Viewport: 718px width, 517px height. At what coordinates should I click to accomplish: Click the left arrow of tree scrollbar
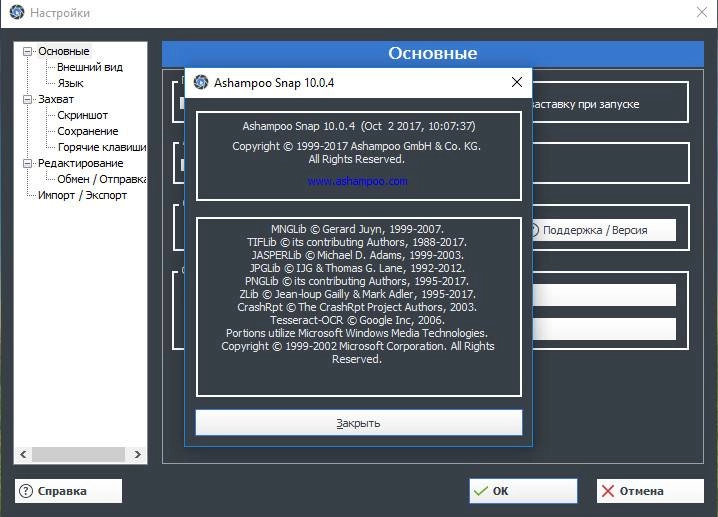coord(23,455)
